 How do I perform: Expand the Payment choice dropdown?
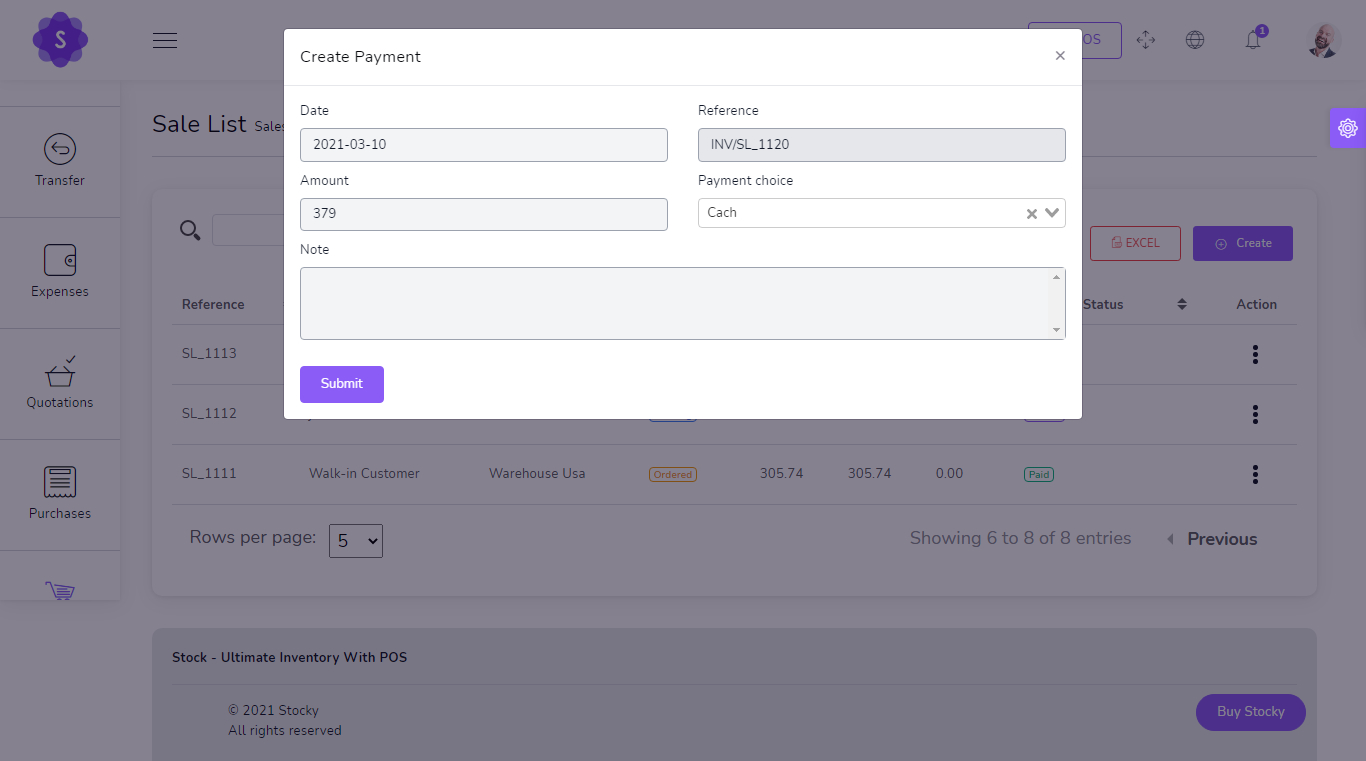(1051, 212)
